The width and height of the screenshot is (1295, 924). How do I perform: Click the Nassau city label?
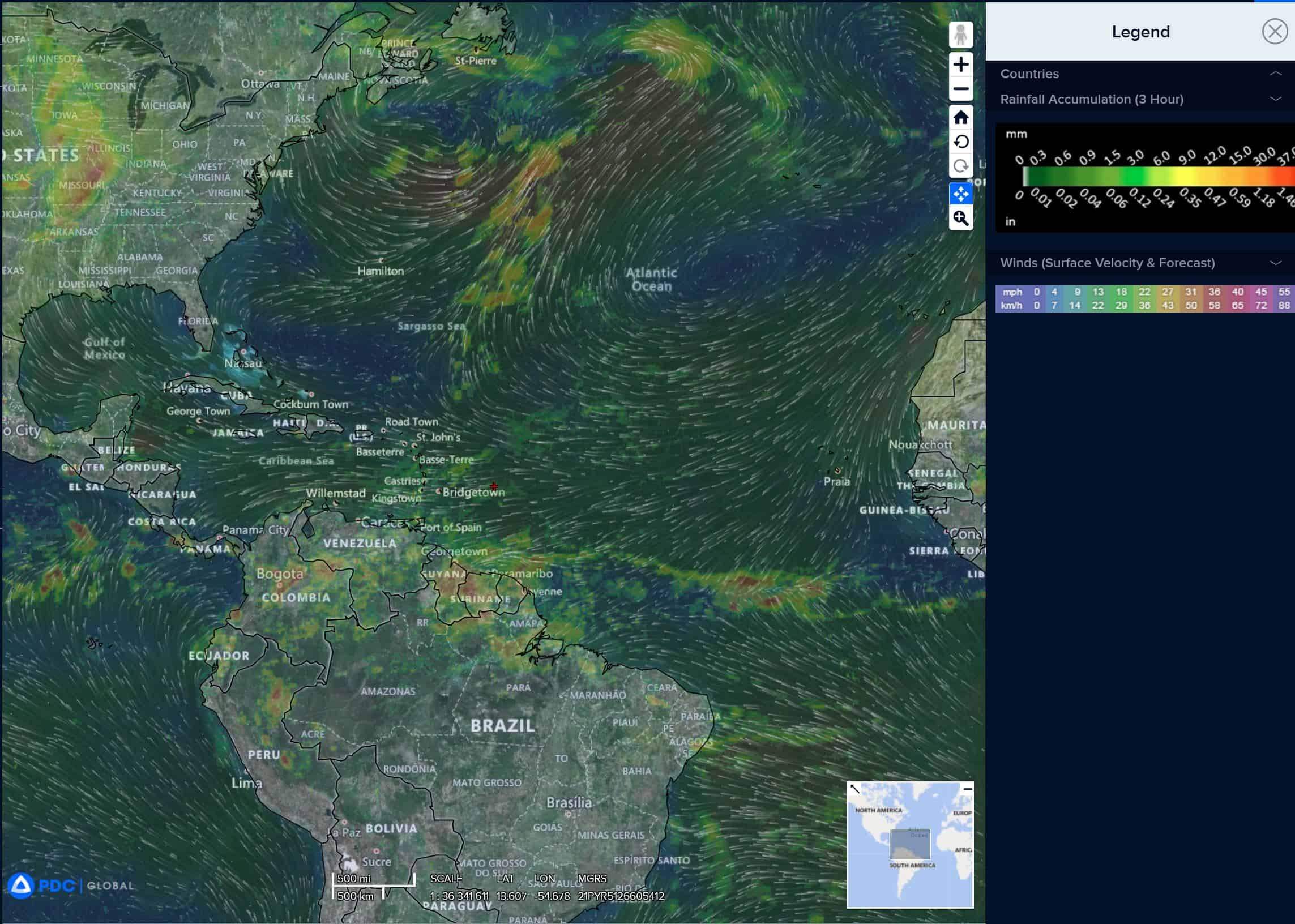[x=243, y=363]
